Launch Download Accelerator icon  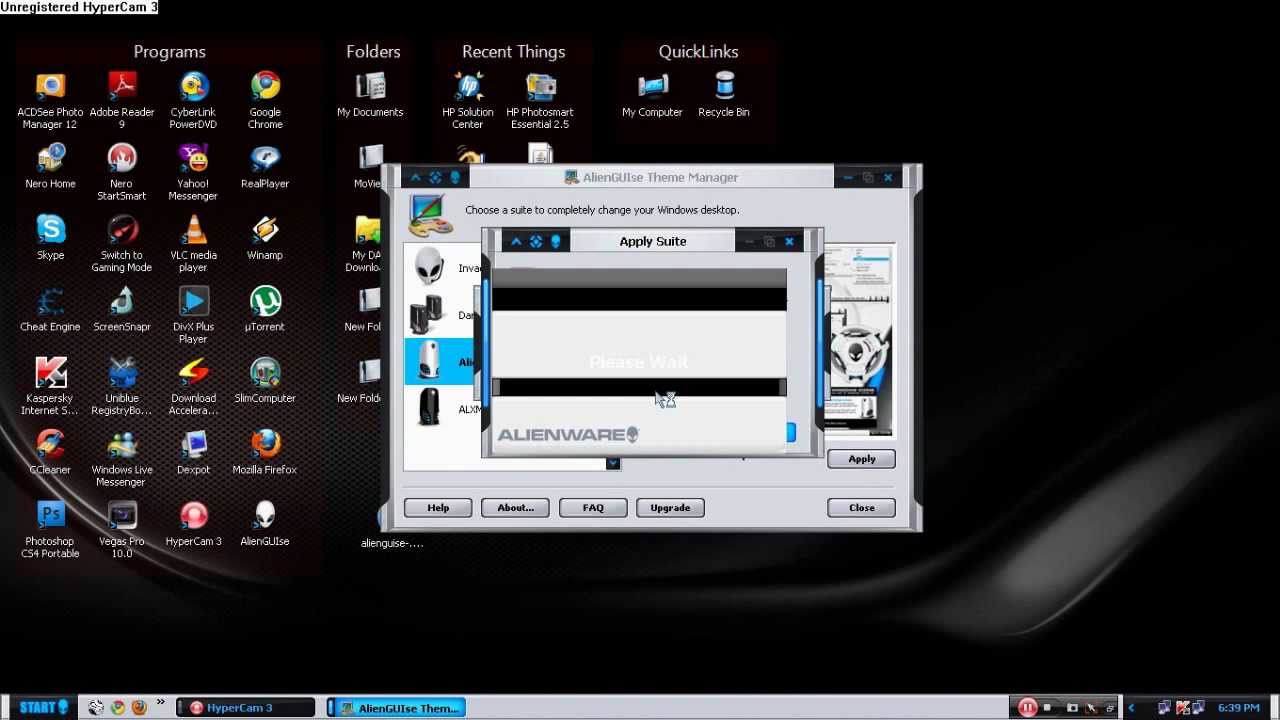[x=193, y=387]
